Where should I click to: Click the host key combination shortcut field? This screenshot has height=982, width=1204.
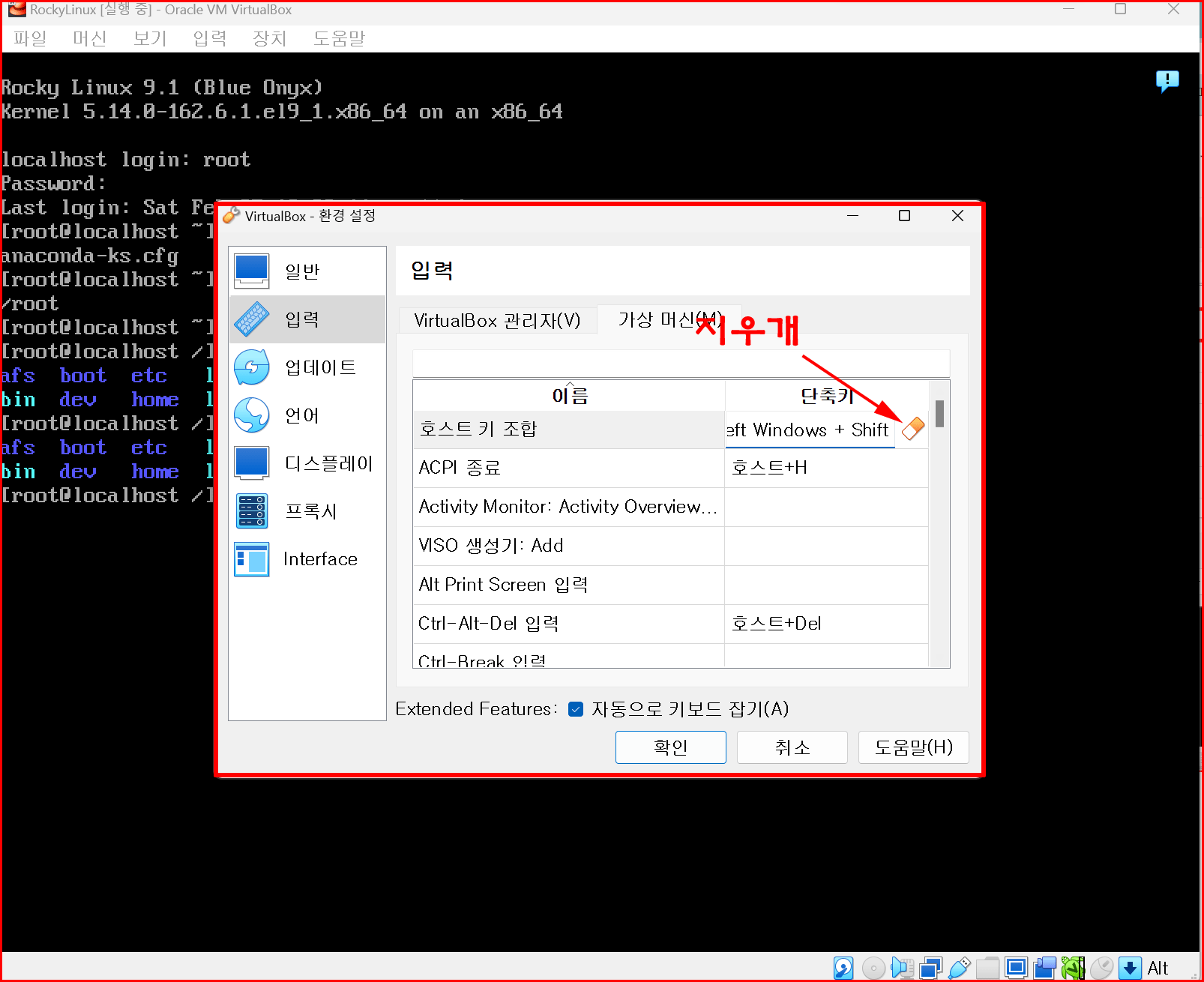pos(810,430)
